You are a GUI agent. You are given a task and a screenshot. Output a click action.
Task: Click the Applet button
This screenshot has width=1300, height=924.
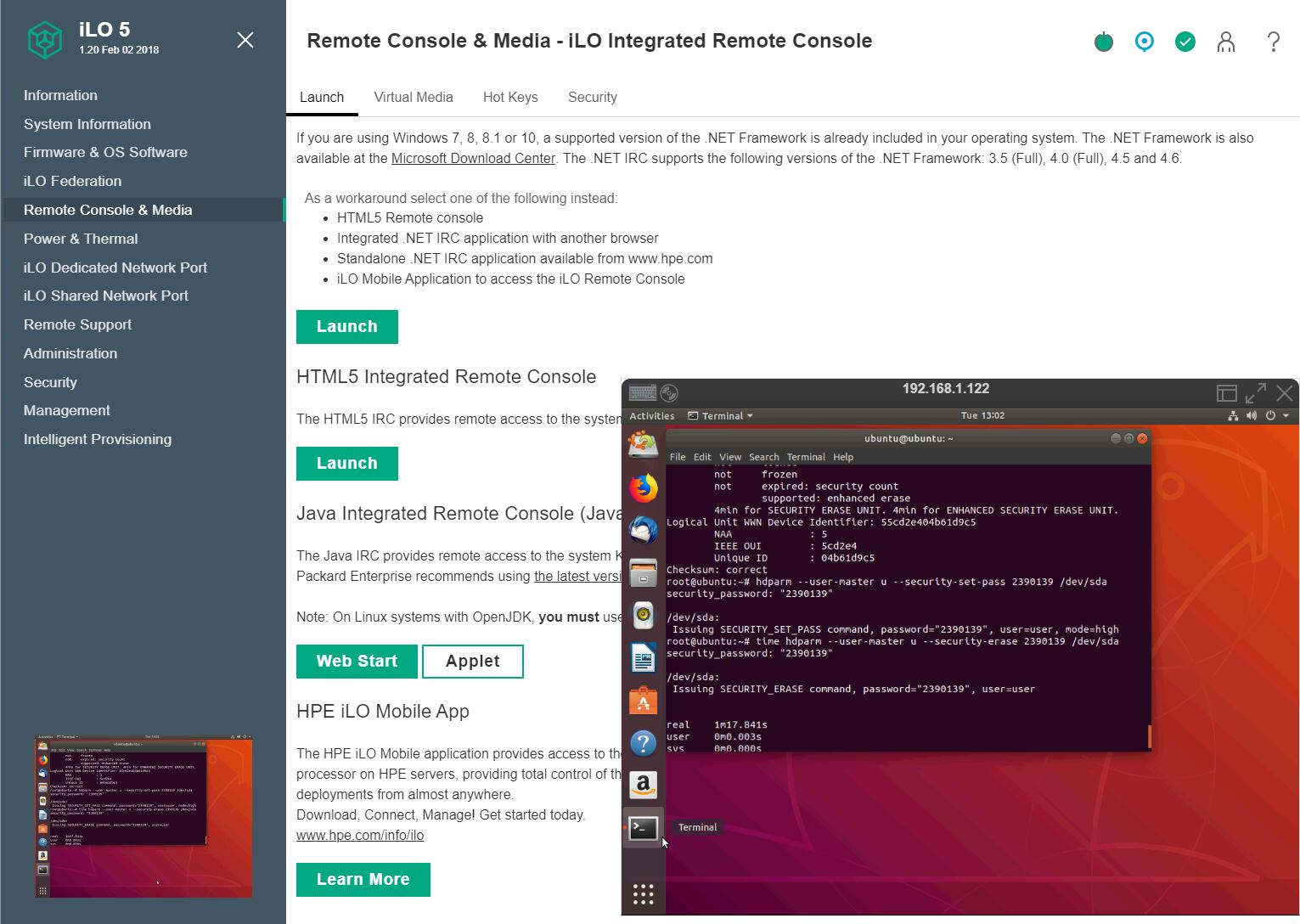473,662
